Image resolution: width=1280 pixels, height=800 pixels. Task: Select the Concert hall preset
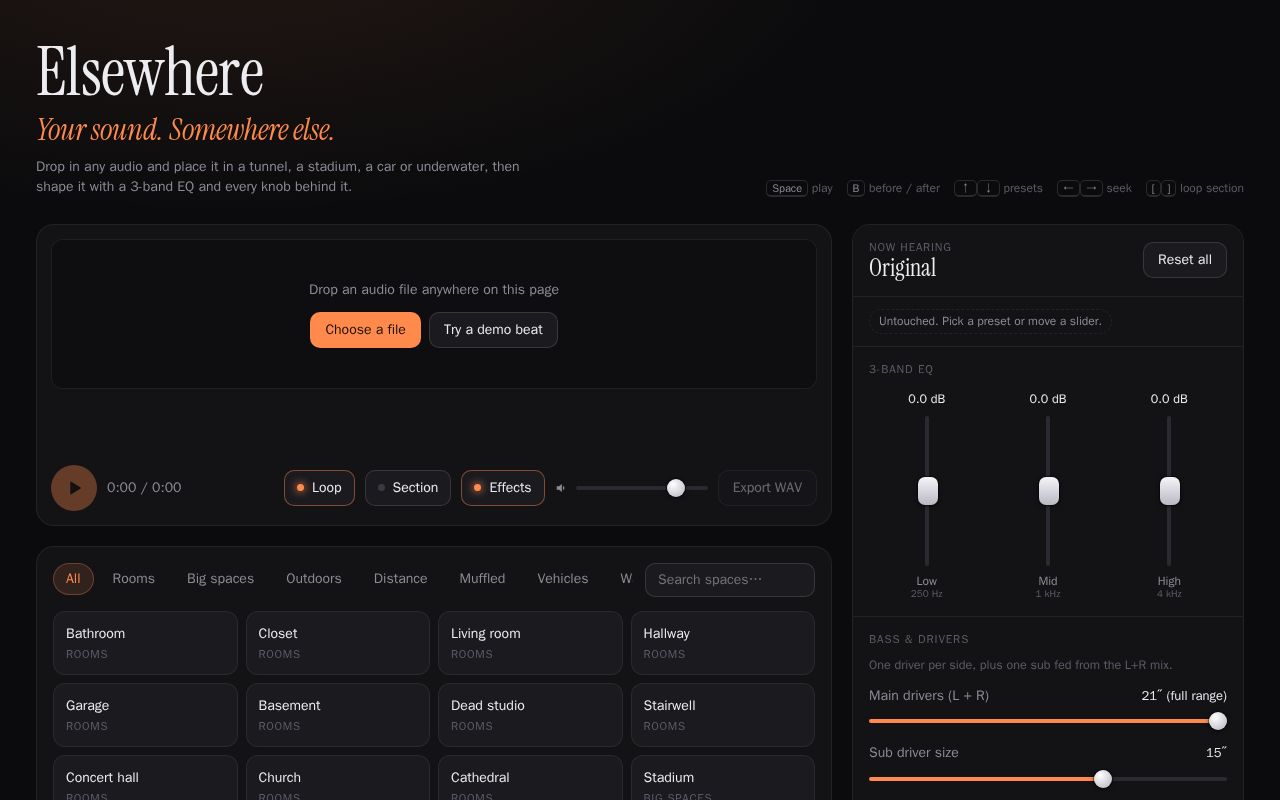click(145, 778)
